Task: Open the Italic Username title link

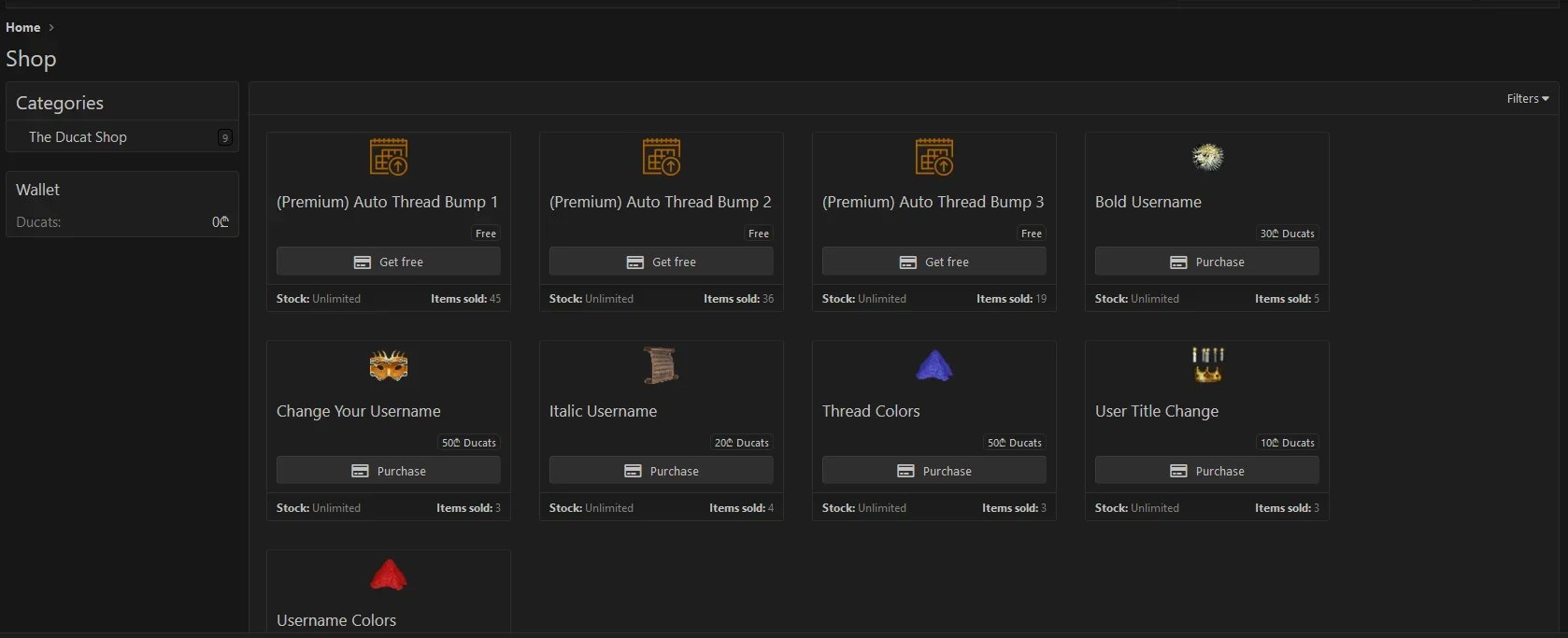Action: (x=604, y=412)
